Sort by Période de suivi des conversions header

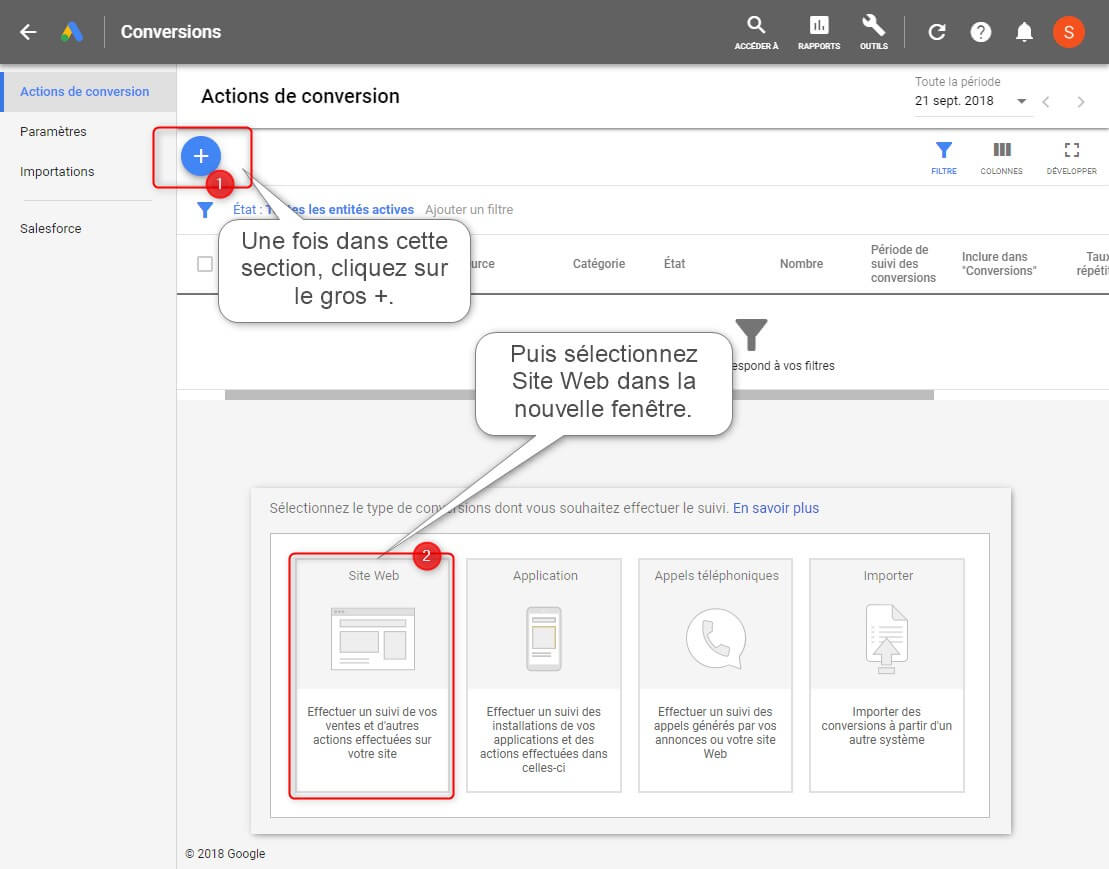click(x=903, y=264)
